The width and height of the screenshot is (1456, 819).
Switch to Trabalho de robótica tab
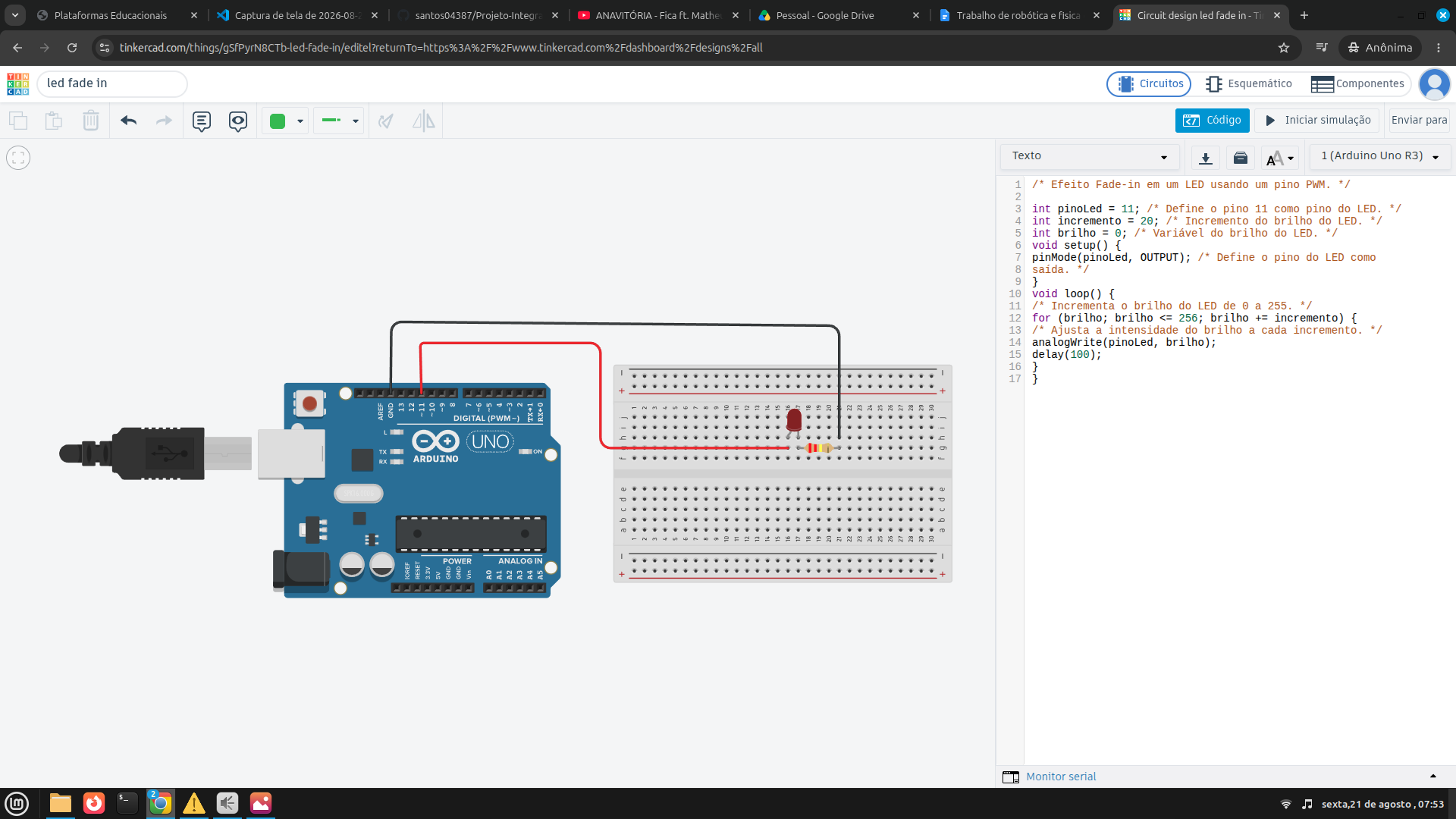point(1018,15)
